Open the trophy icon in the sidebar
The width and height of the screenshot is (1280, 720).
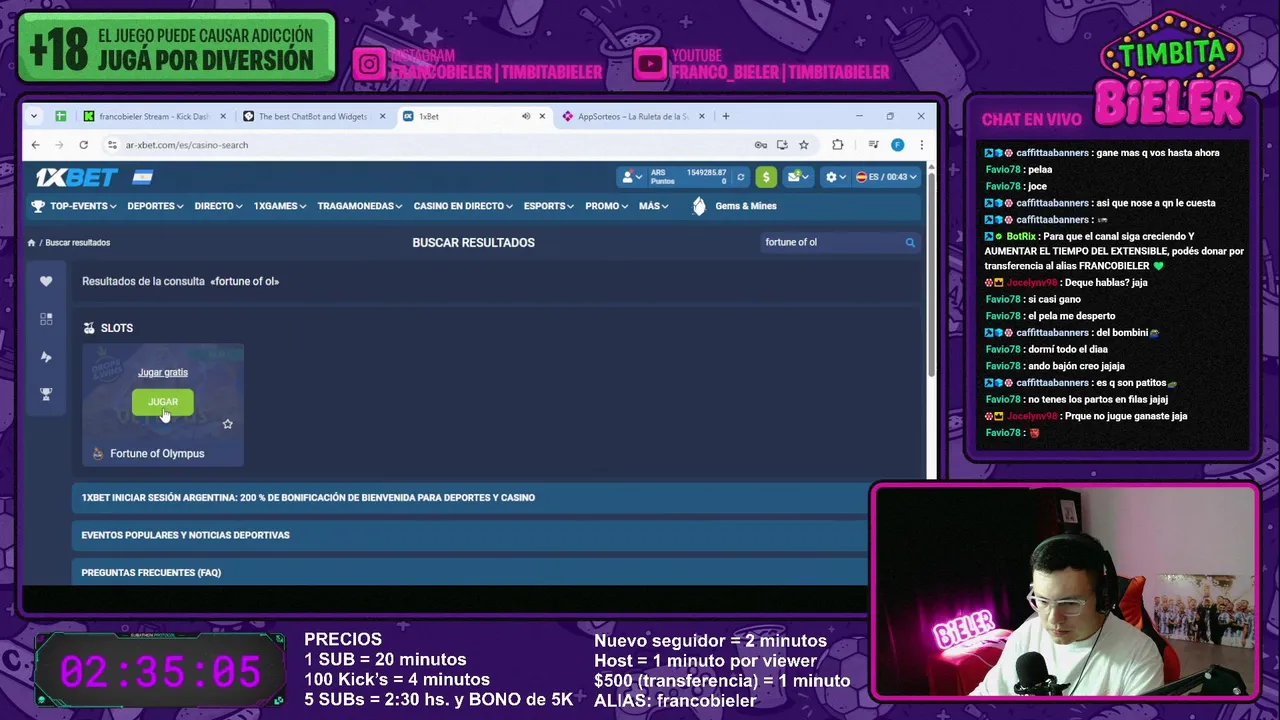[46, 394]
